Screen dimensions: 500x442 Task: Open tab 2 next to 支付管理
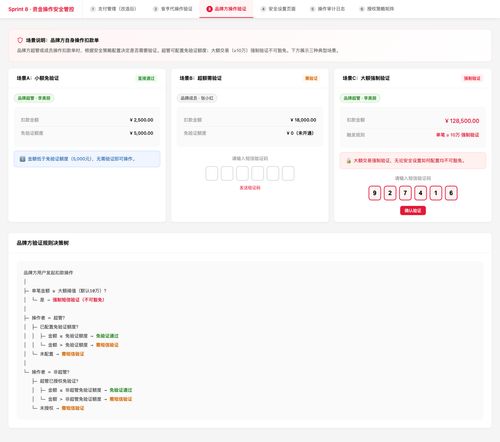(173, 9)
